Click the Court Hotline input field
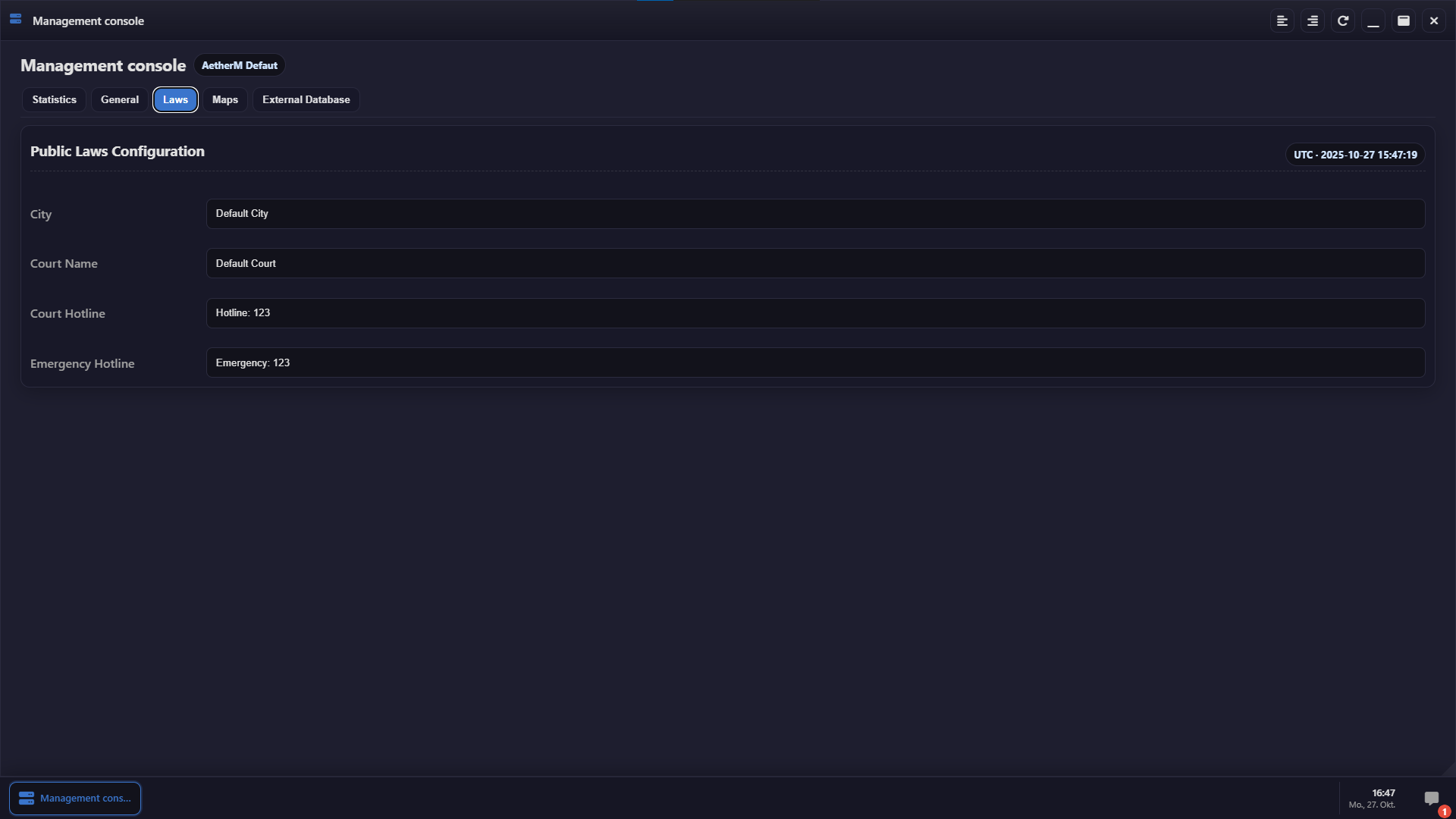Screen dimensions: 1456x819 point(815,313)
